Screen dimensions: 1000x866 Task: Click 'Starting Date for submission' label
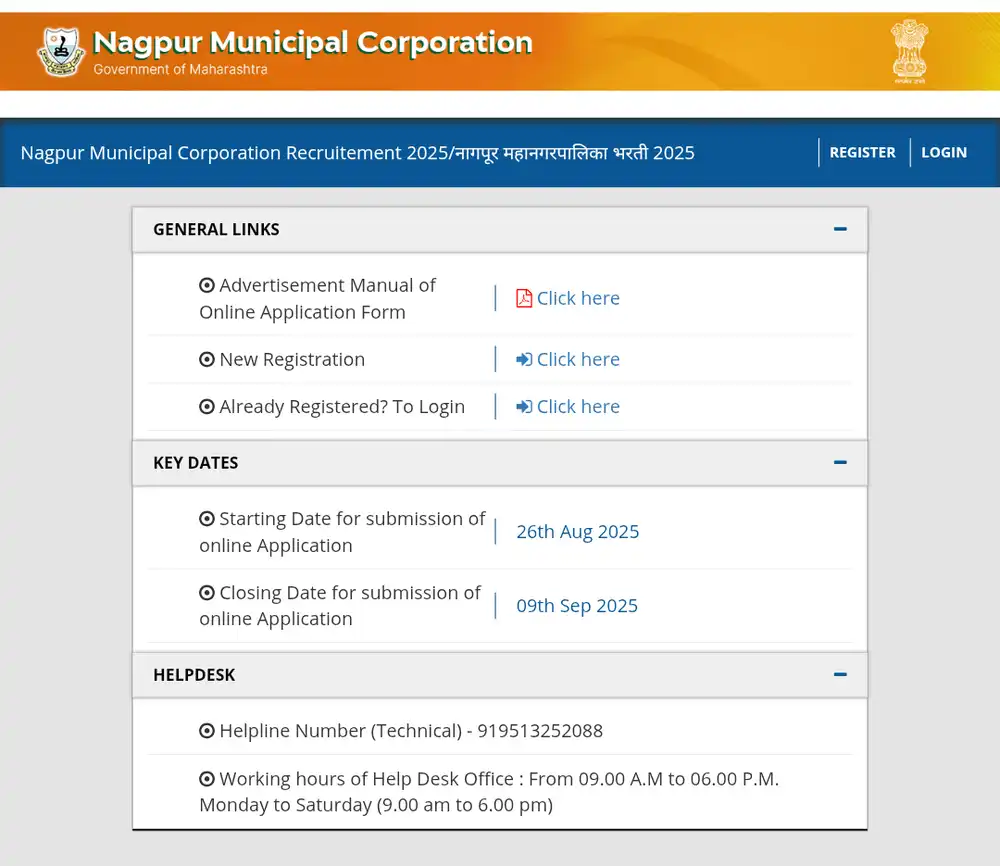pos(342,532)
